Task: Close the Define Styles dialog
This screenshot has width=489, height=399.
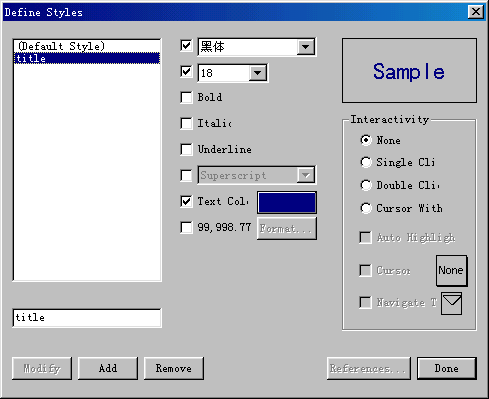Action: click(x=476, y=12)
